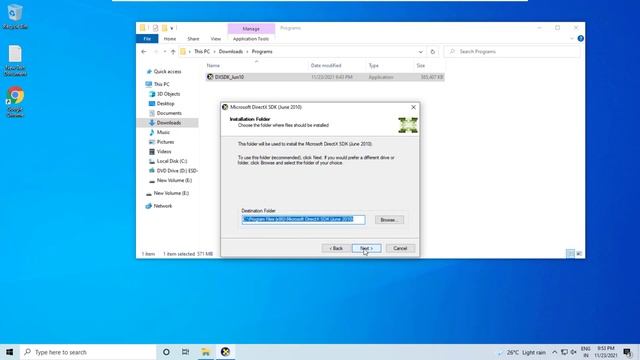This screenshot has width=640, height=360.
Task: Open Explorer help icon
Action: [x=580, y=38]
